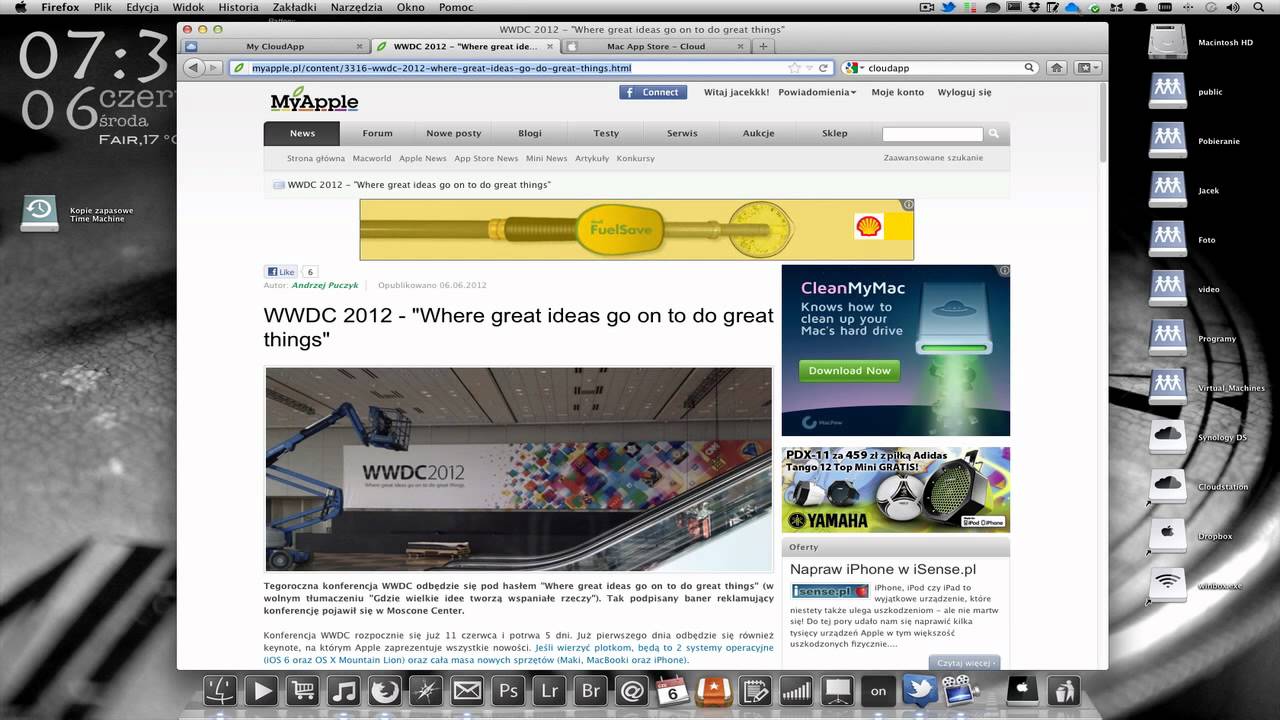
Task: Click the Czytaj więcej button
Action: pyautogui.click(x=964, y=663)
